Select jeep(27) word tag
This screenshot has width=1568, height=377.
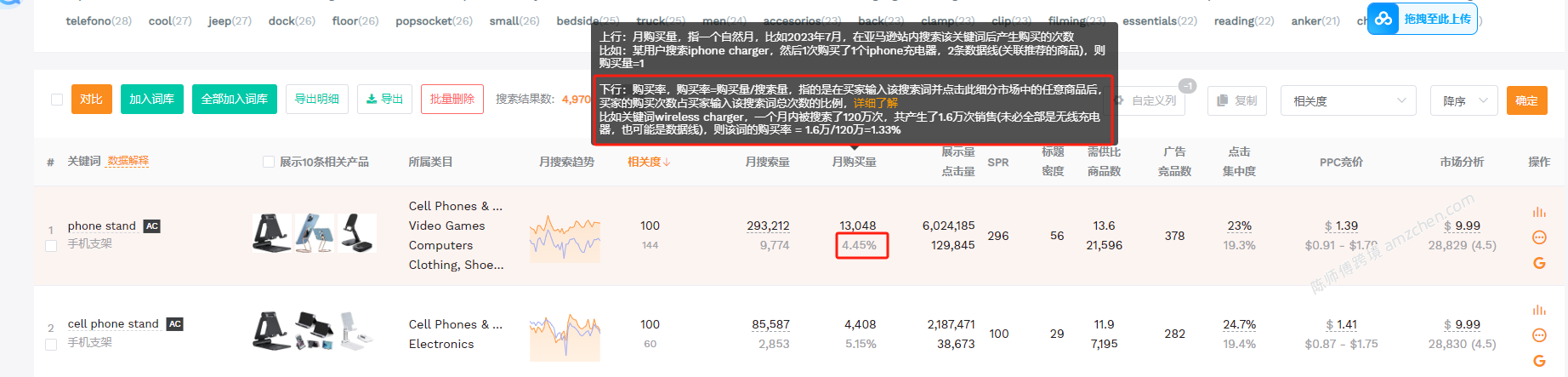[230, 20]
